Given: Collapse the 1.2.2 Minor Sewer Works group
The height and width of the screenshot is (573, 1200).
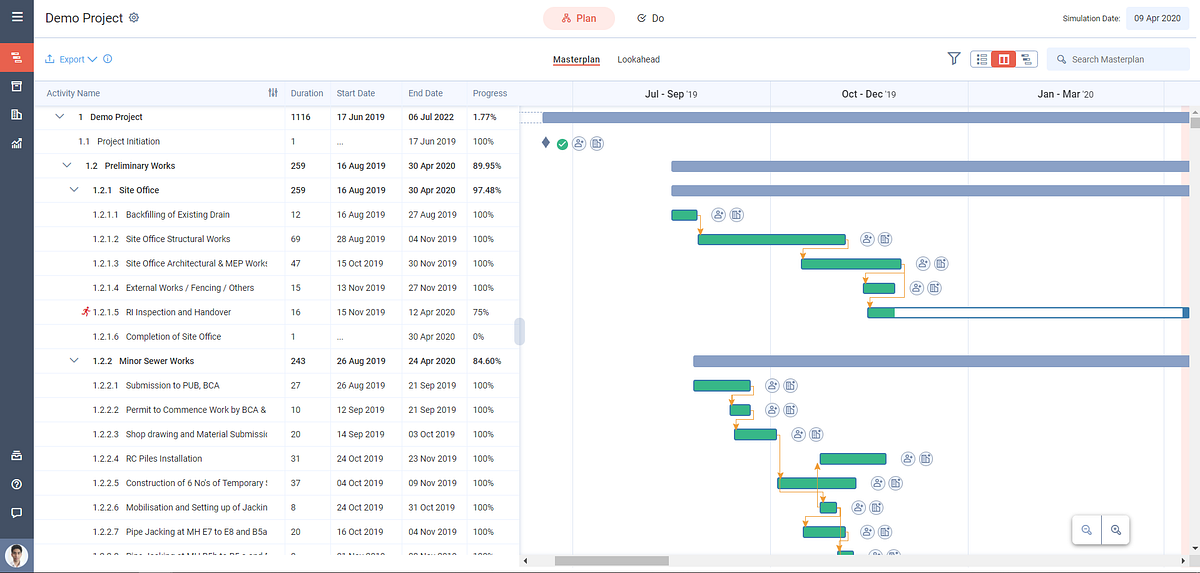Looking at the screenshot, I should click(x=74, y=361).
